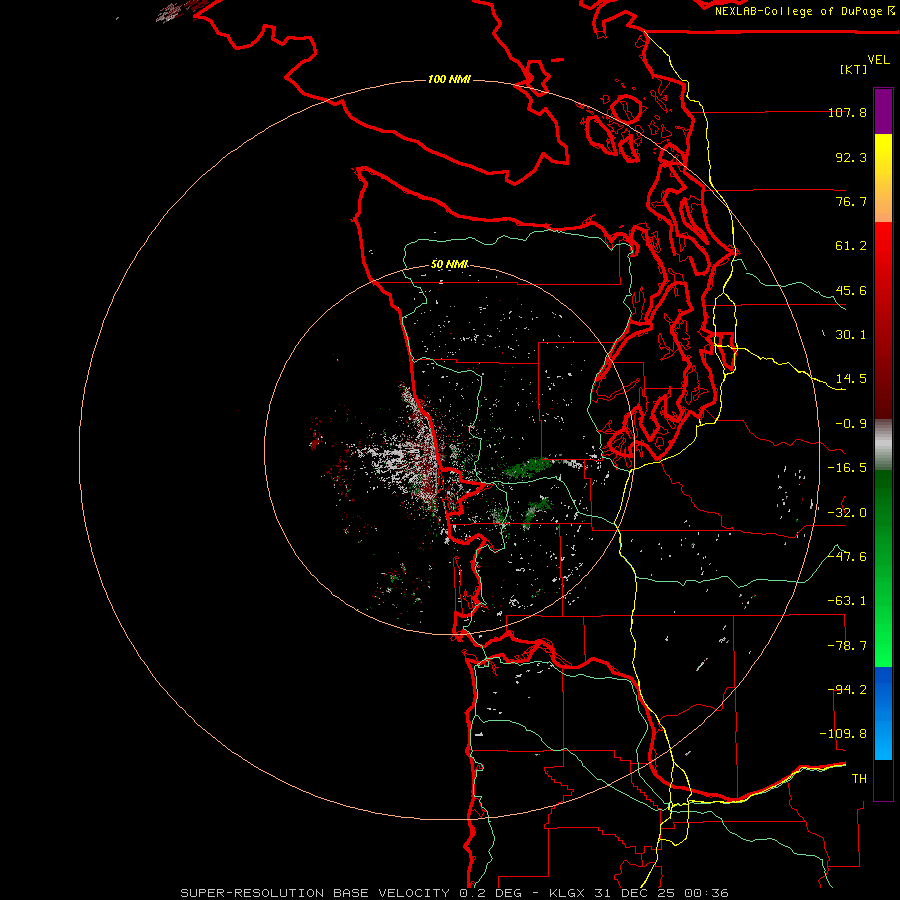Click the -78.7 velocity scale value
Viewport: 900px width, 900px height.
847,646
